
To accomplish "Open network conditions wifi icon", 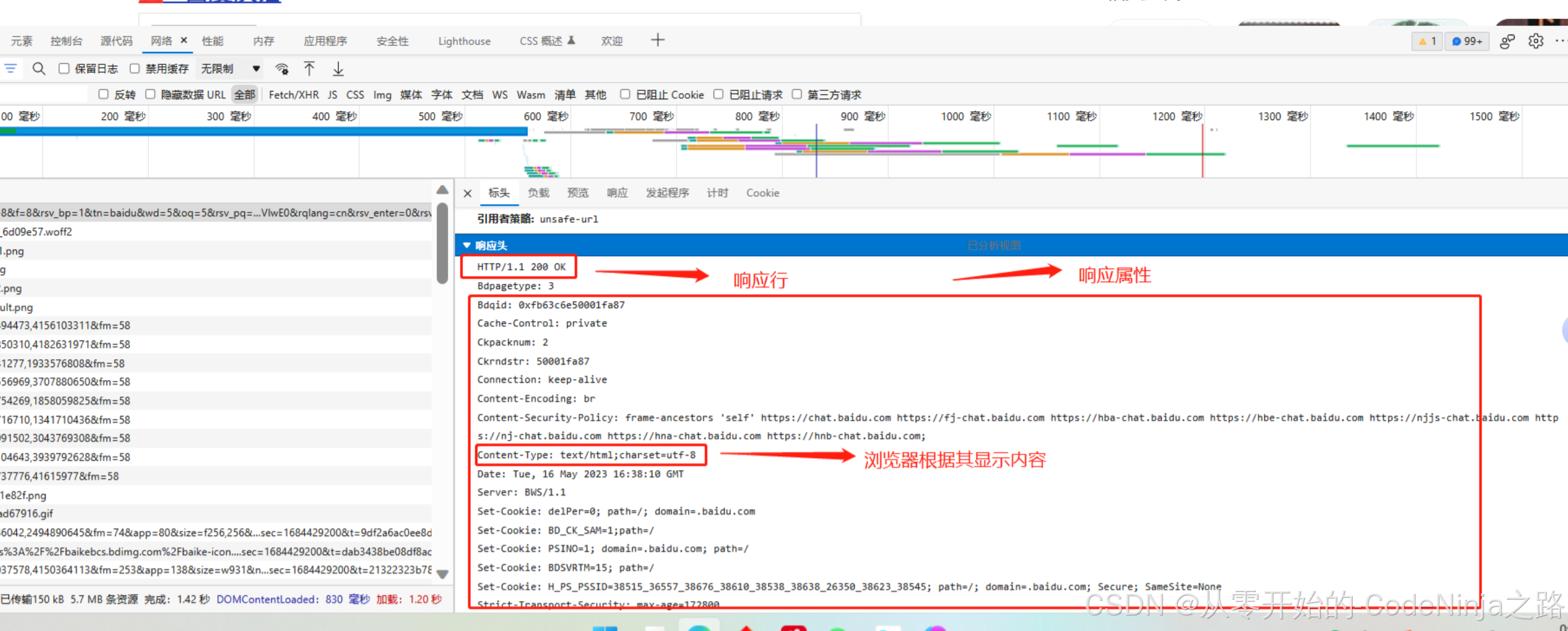I will 282,69.
